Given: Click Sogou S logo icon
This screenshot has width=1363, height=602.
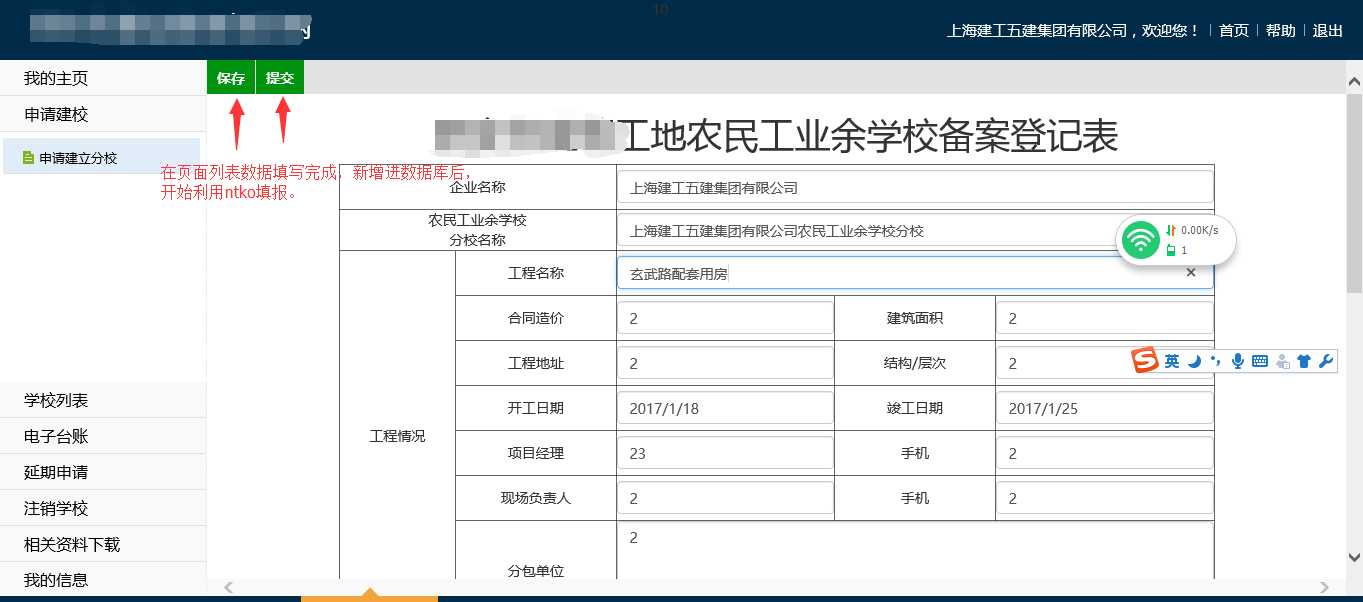Looking at the screenshot, I should click(x=1145, y=361).
